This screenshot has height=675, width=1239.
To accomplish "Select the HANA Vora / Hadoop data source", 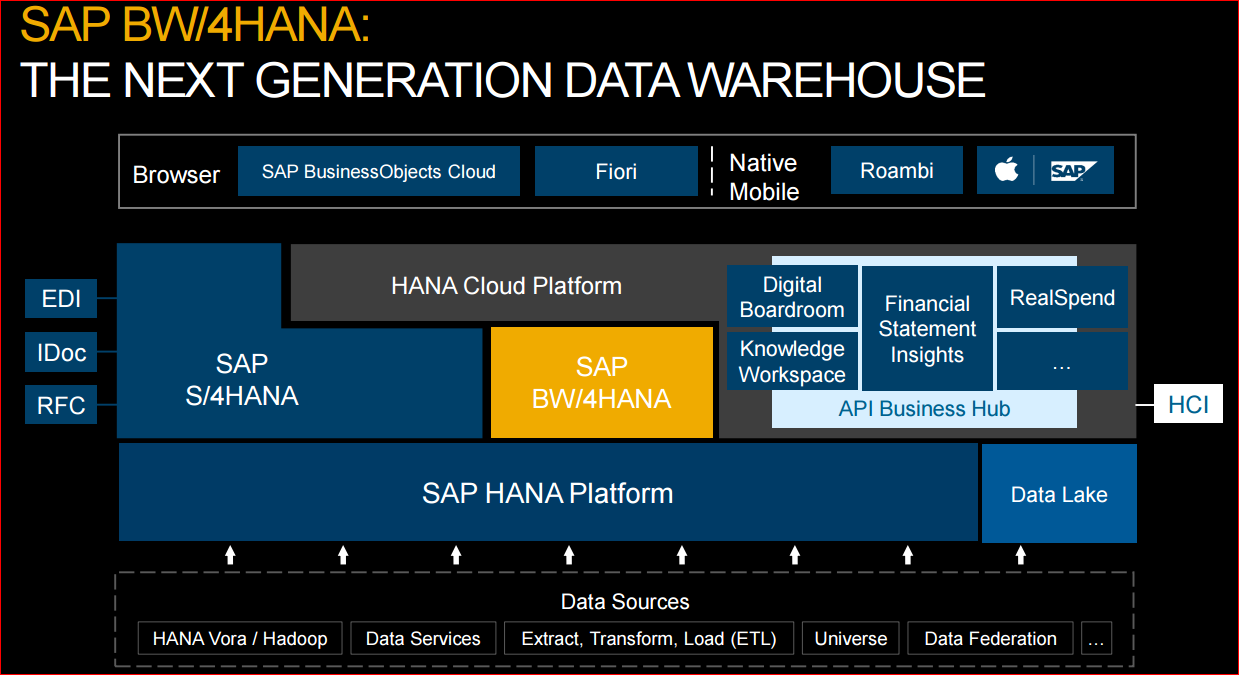I will pos(240,638).
